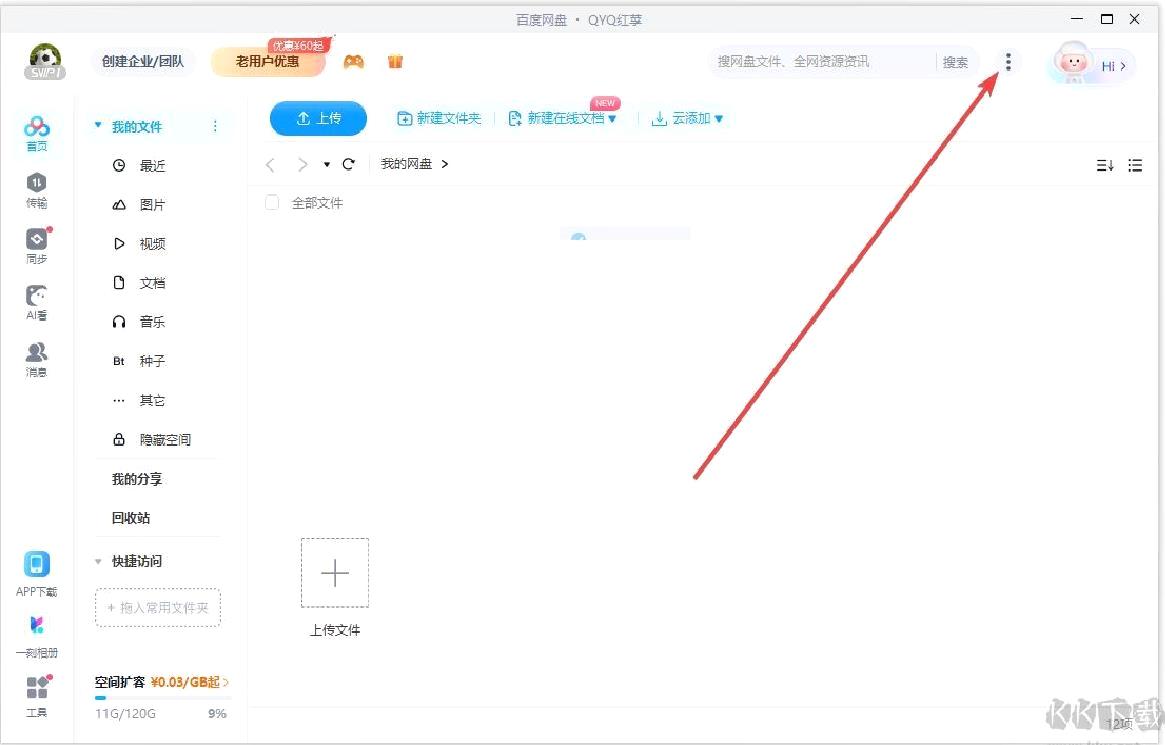Open 回收站 recycle bin

click(x=131, y=518)
